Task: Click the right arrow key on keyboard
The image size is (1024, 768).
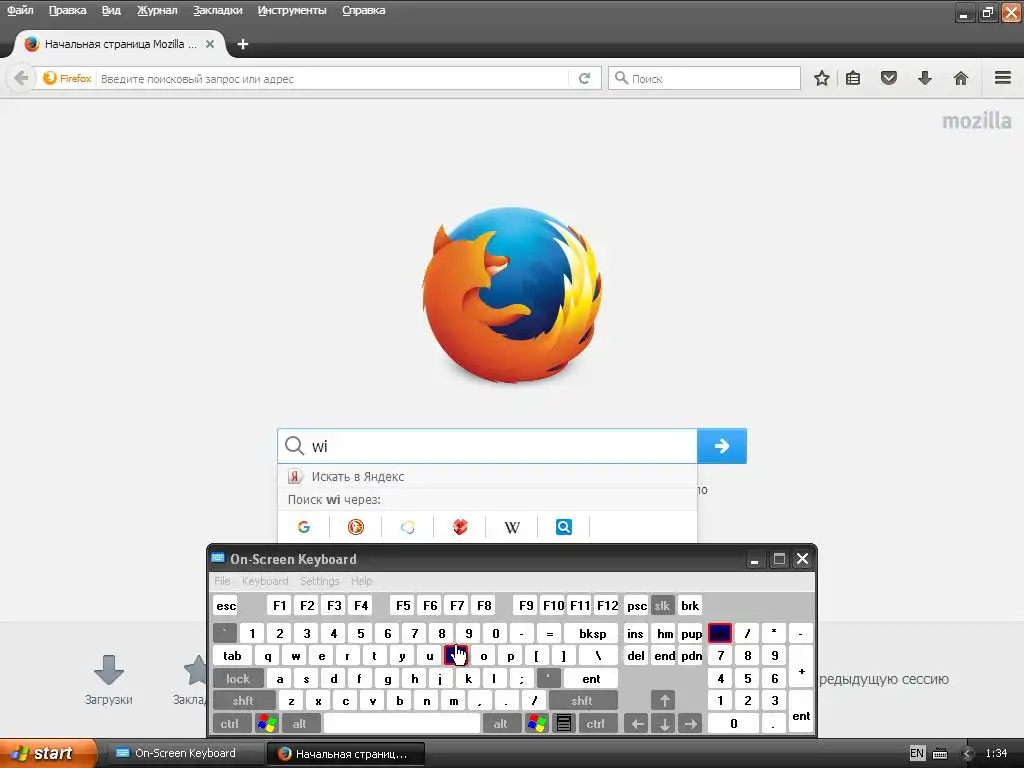Action: pyautogui.click(x=691, y=724)
